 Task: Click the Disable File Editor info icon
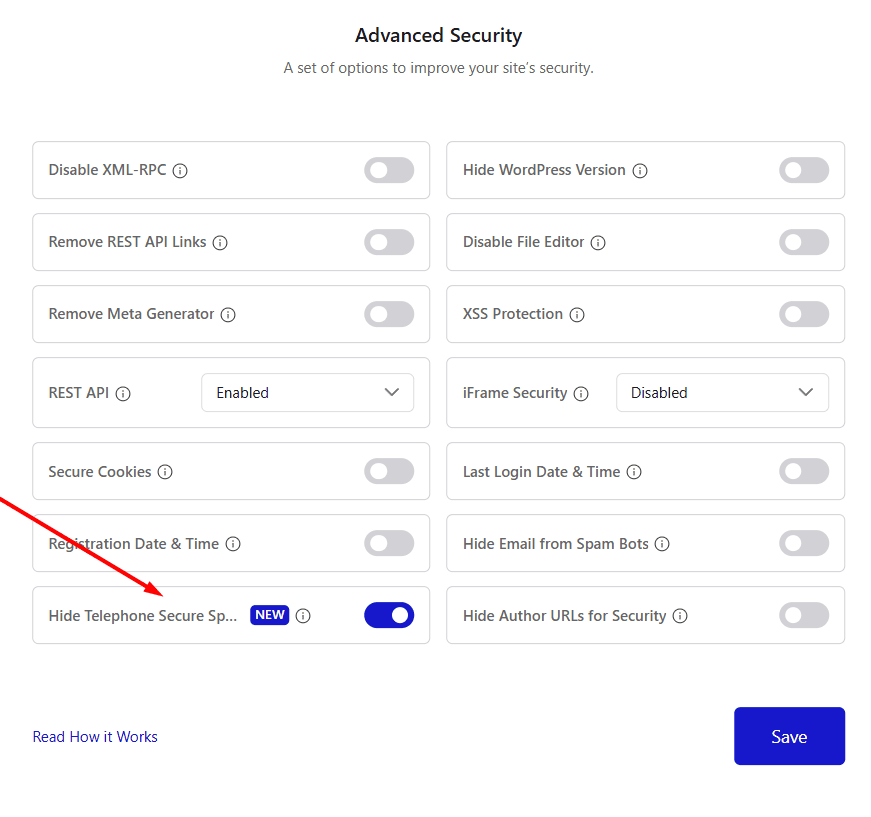tap(598, 242)
